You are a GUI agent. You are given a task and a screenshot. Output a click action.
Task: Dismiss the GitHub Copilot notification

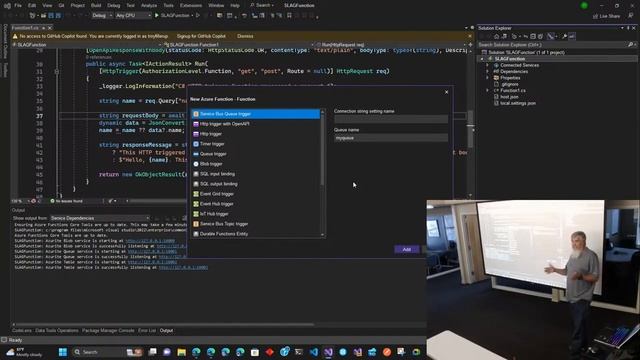tap(245, 36)
